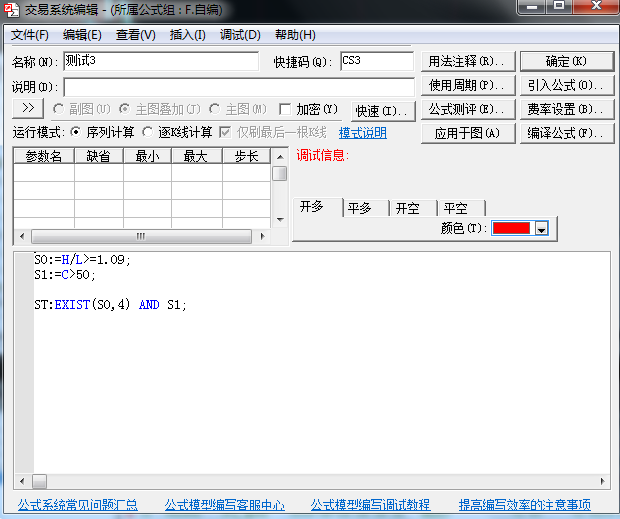Click the 公式测评(E) button
Image resolution: width=620 pixels, height=519 pixels.
[468, 109]
